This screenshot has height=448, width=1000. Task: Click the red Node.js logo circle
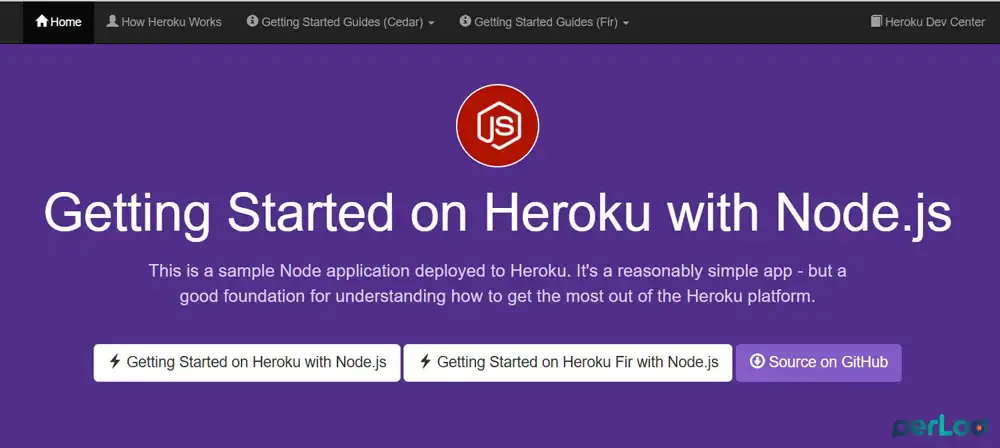(497, 126)
